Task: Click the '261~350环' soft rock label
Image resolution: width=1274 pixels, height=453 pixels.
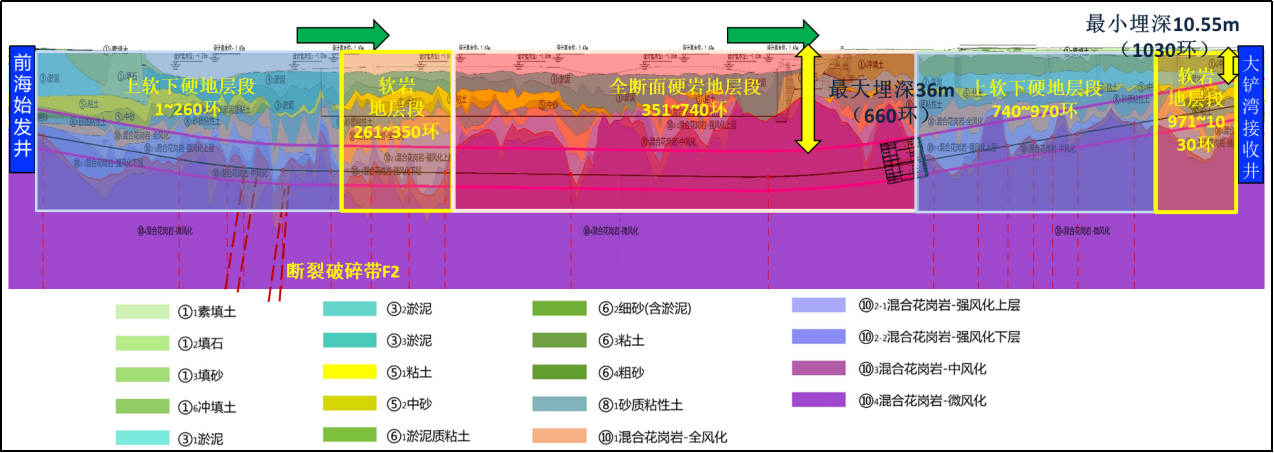Action: (x=398, y=131)
